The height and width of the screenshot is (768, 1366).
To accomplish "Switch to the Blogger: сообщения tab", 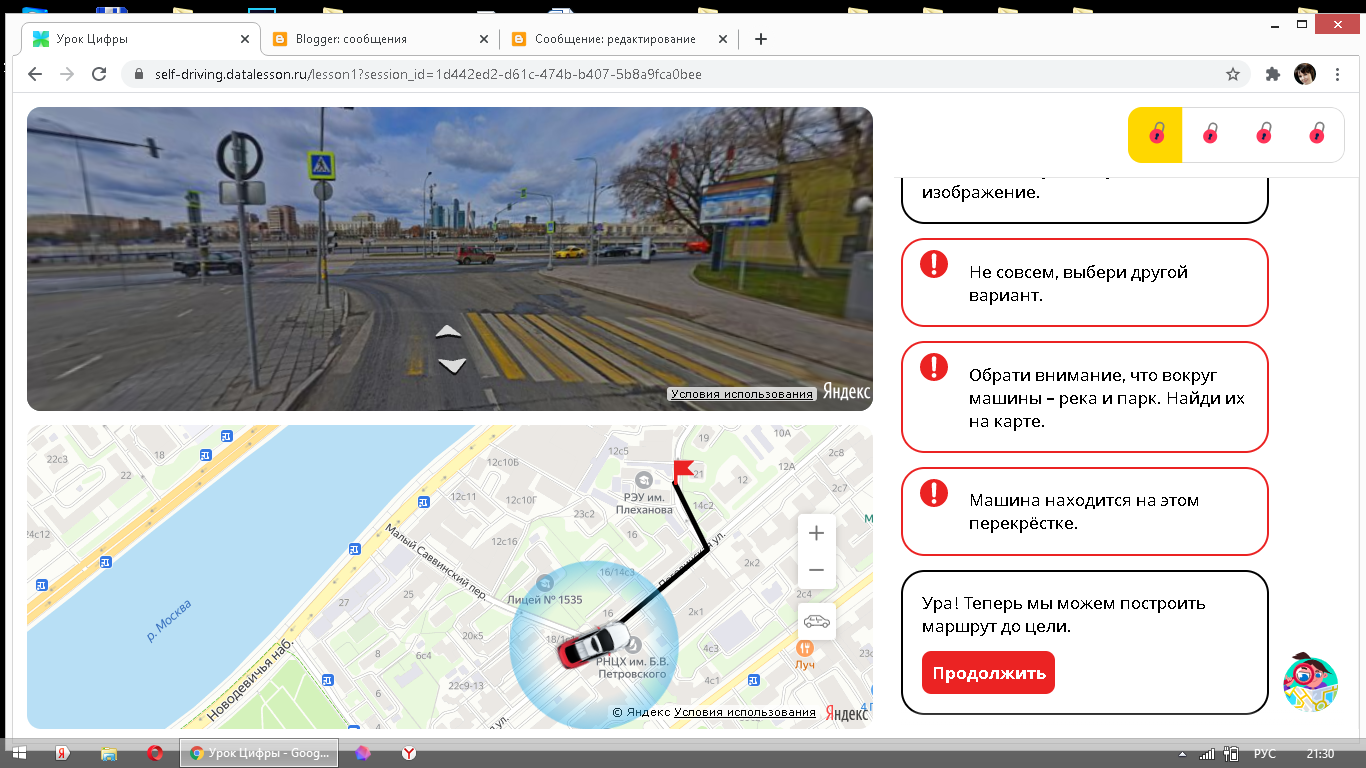I will (x=380, y=39).
